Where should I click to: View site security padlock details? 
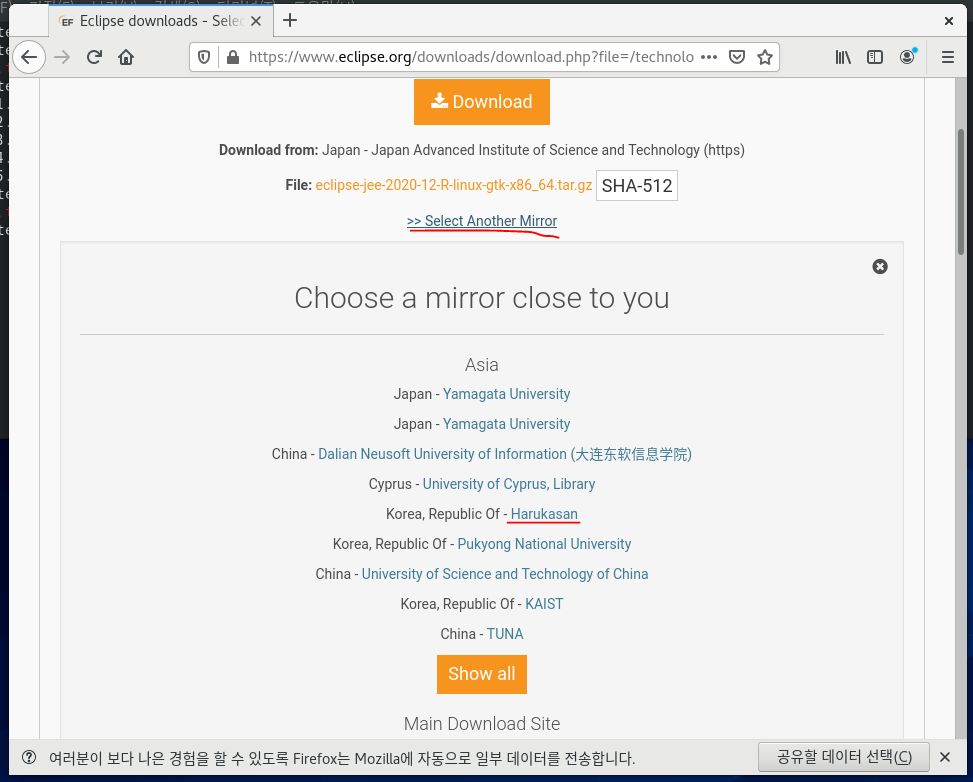(233, 58)
